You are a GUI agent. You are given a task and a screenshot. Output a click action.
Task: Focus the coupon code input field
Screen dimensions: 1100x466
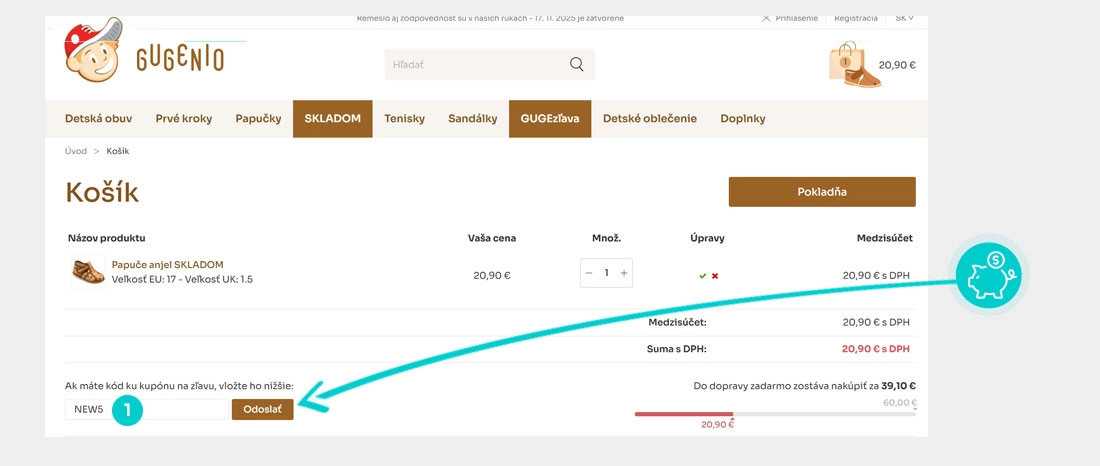147,409
